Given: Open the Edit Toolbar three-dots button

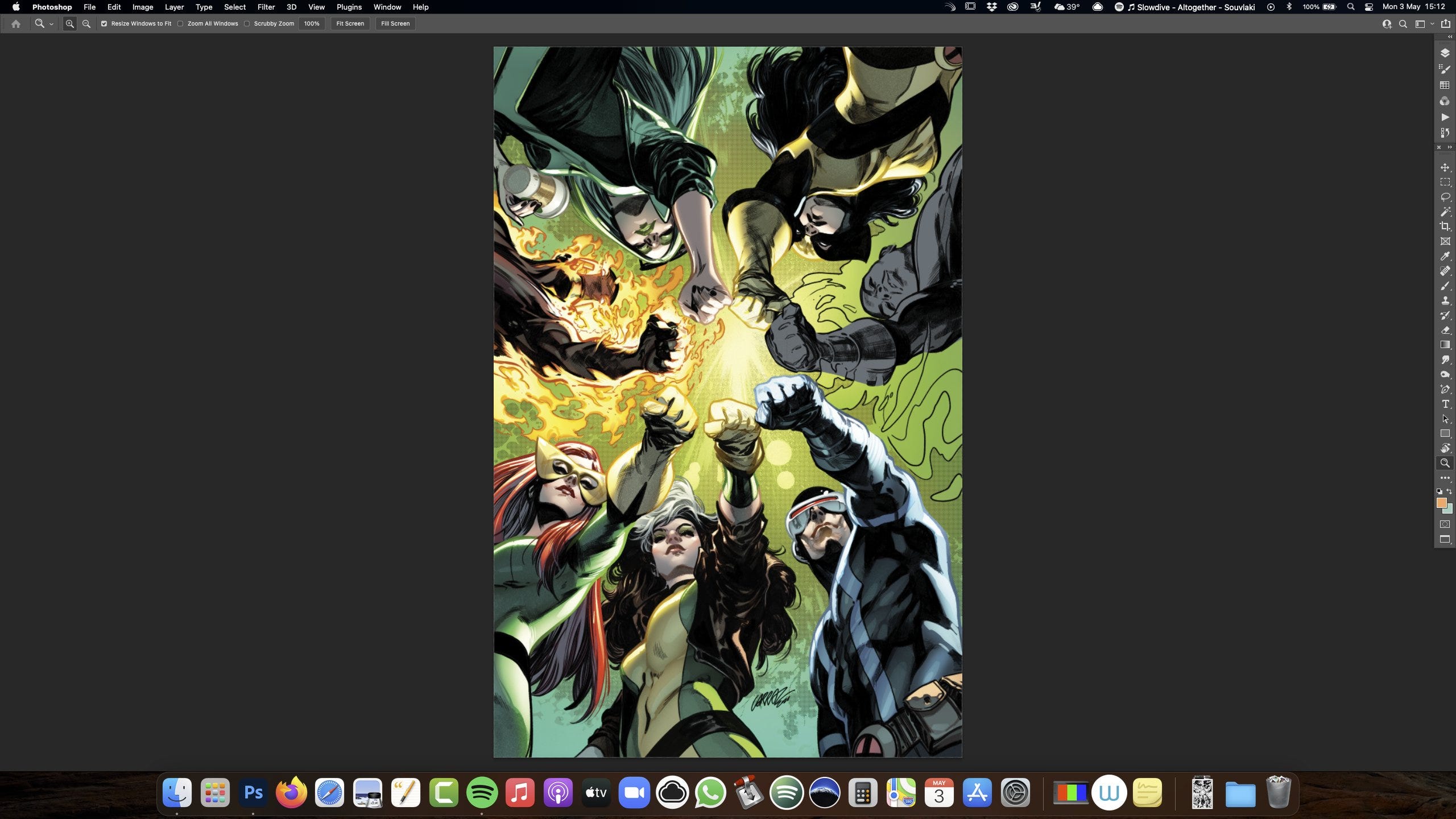Looking at the screenshot, I should (1445, 478).
